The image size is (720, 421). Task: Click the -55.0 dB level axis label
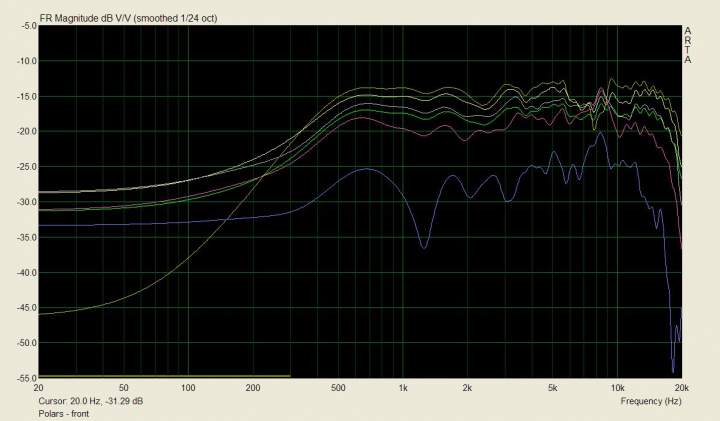[x=20, y=378]
